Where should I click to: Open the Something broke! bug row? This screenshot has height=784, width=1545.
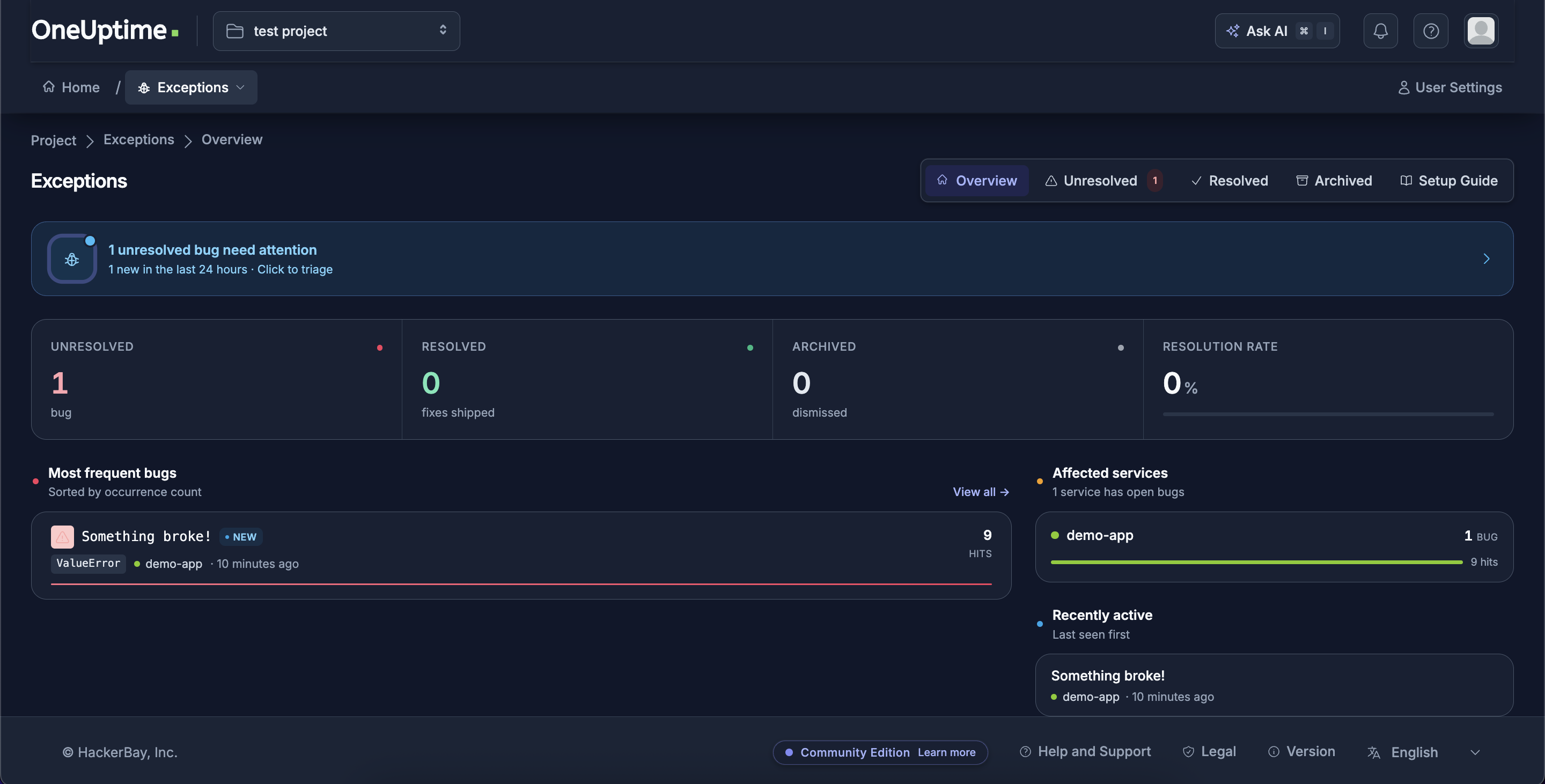click(521, 555)
